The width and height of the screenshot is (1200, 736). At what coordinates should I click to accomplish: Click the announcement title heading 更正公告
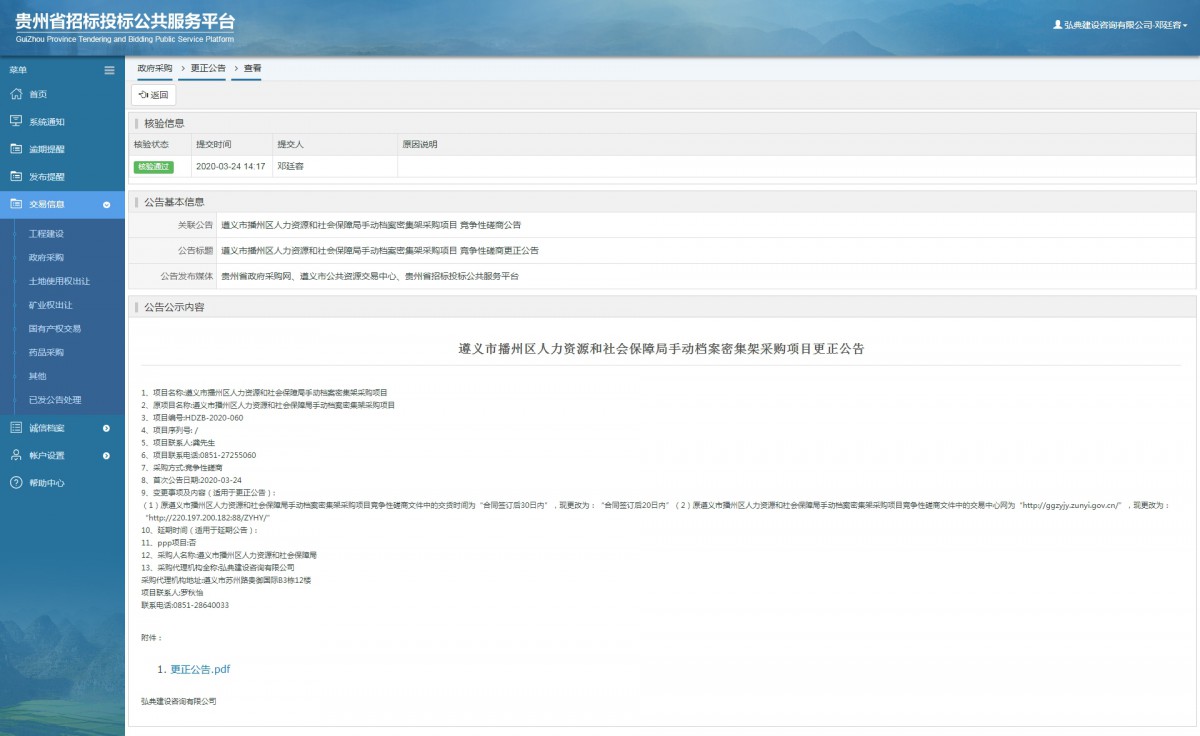pos(661,349)
